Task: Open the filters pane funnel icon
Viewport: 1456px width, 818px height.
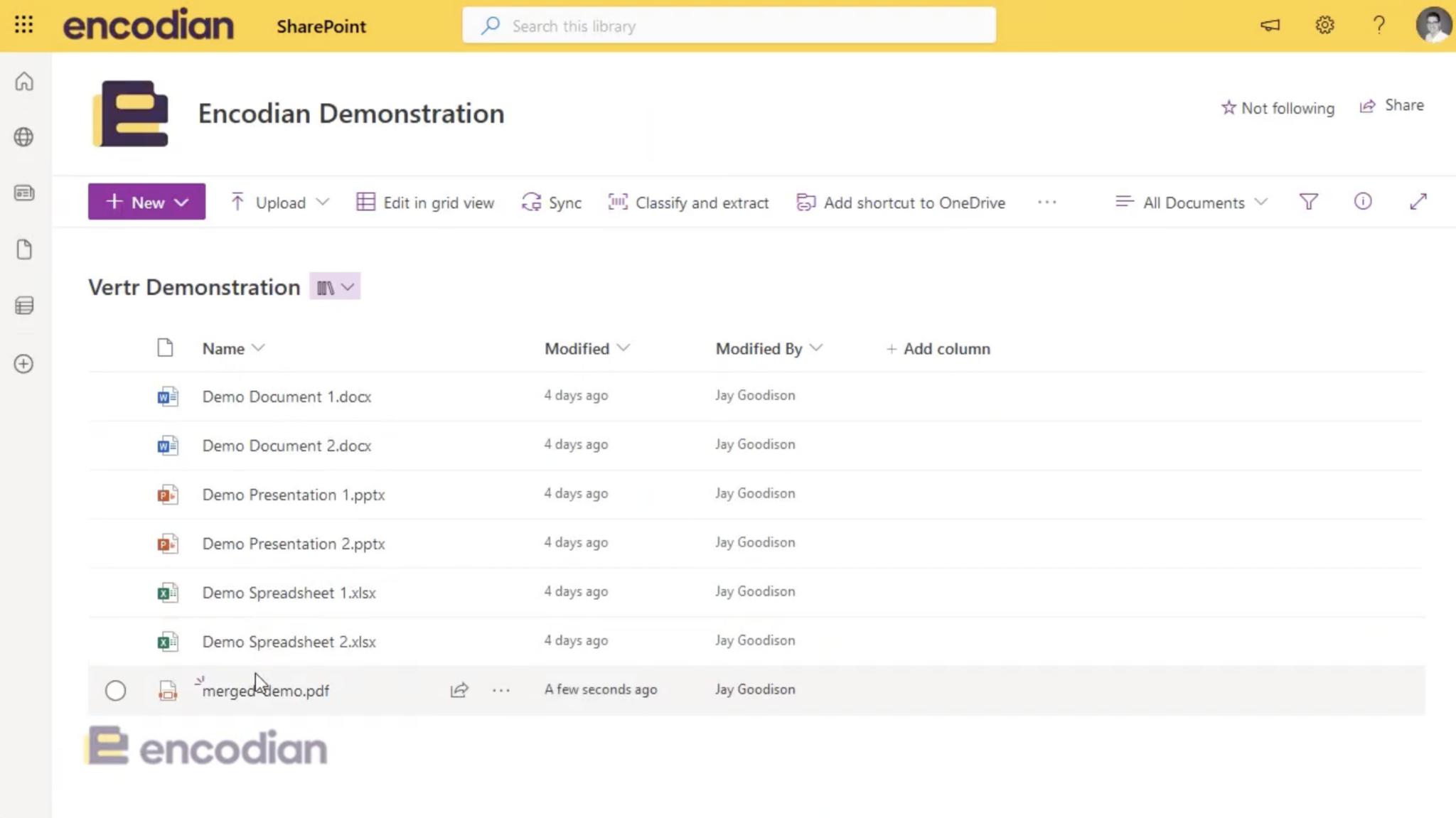Action: [1308, 203]
